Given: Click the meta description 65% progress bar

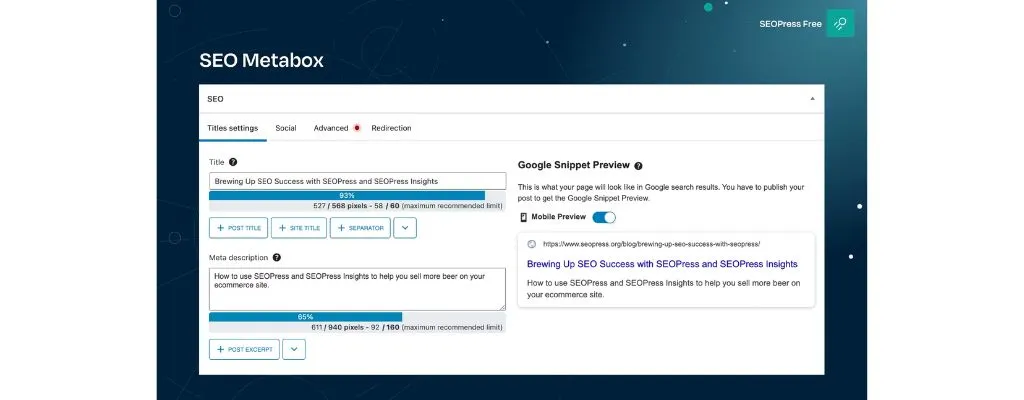Looking at the screenshot, I should tap(357, 317).
